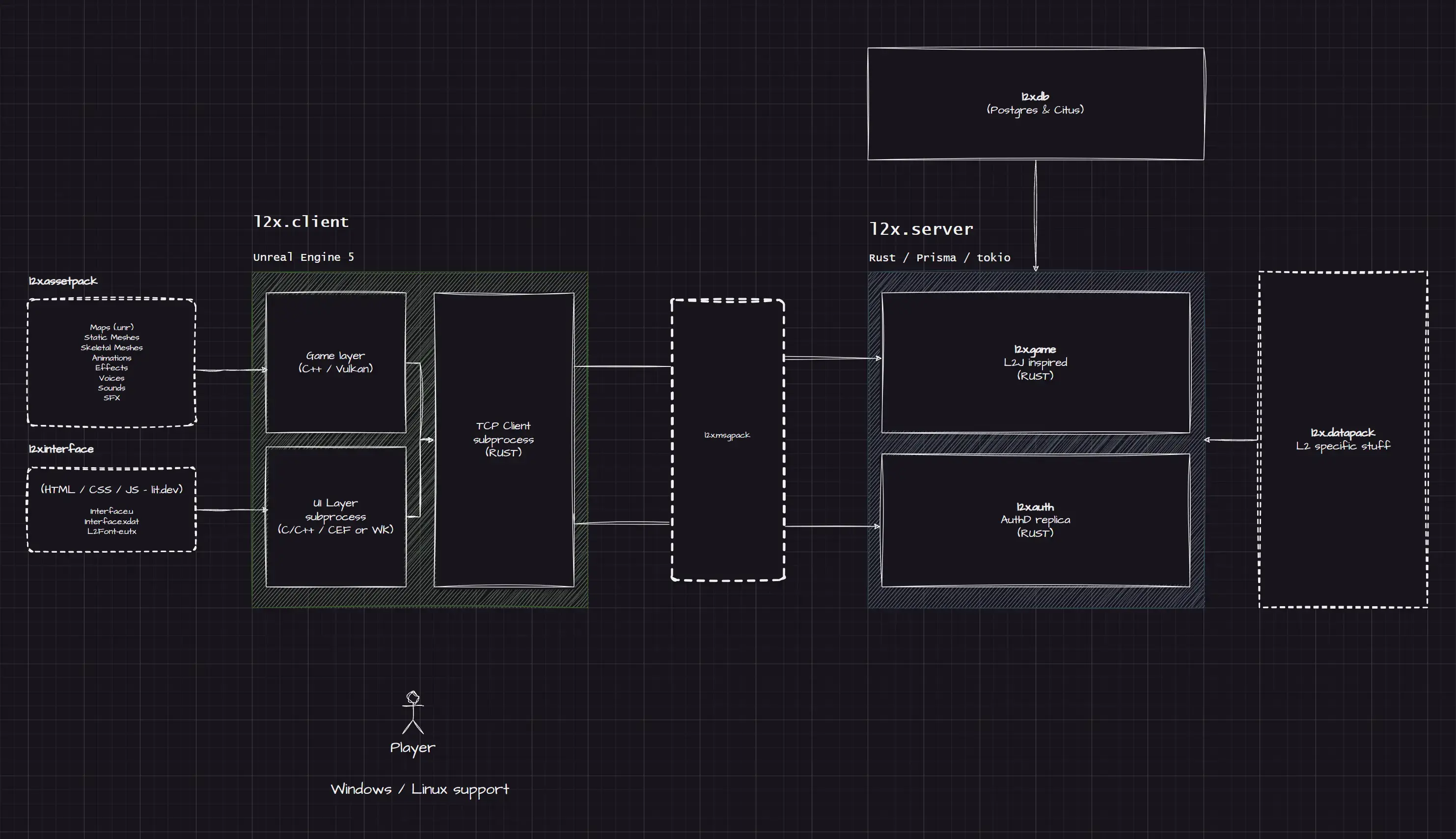
Task: Click the "l2x.assetpack" label
Action: [63, 280]
